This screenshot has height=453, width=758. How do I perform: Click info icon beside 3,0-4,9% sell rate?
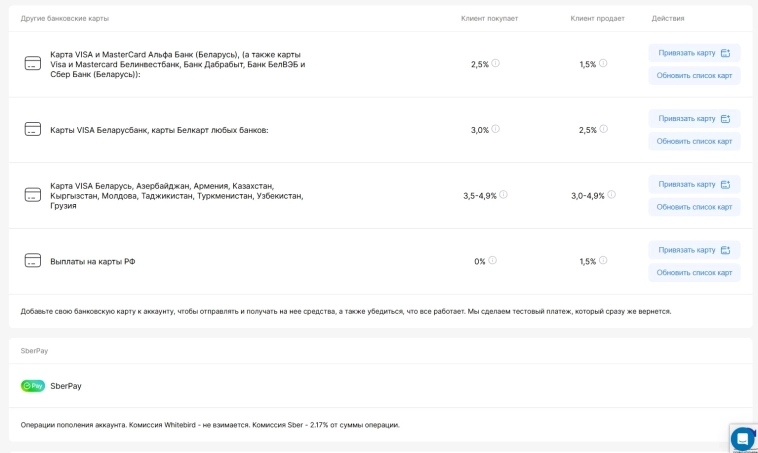click(612, 195)
